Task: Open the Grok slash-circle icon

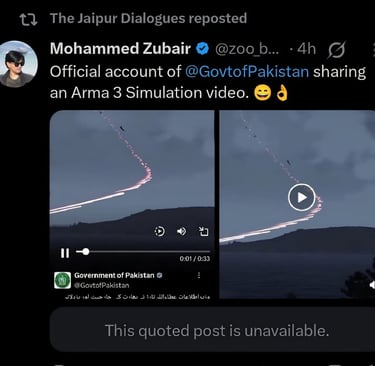Action: tap(337, 50)
